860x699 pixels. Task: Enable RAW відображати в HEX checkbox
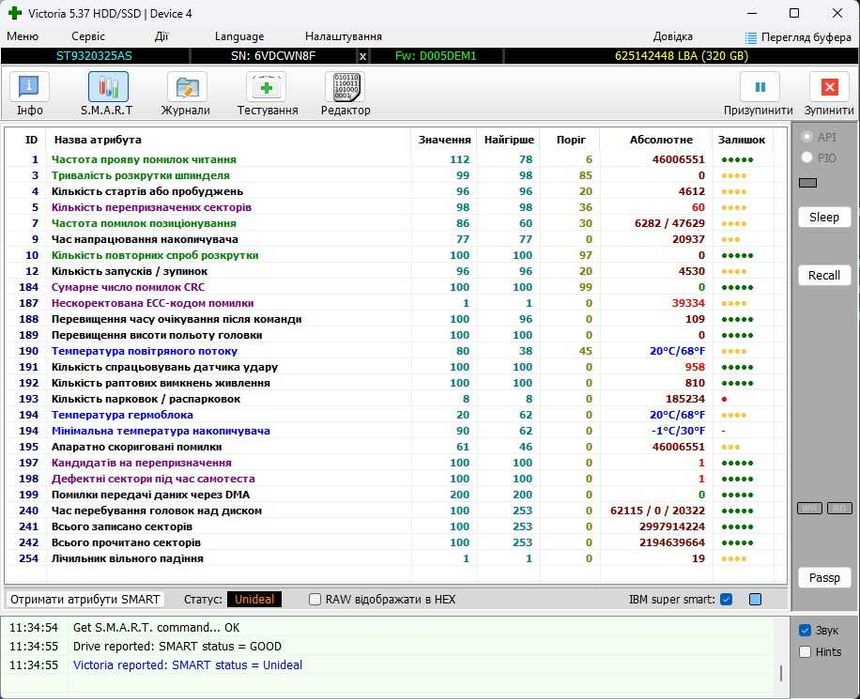click(315, 599)
